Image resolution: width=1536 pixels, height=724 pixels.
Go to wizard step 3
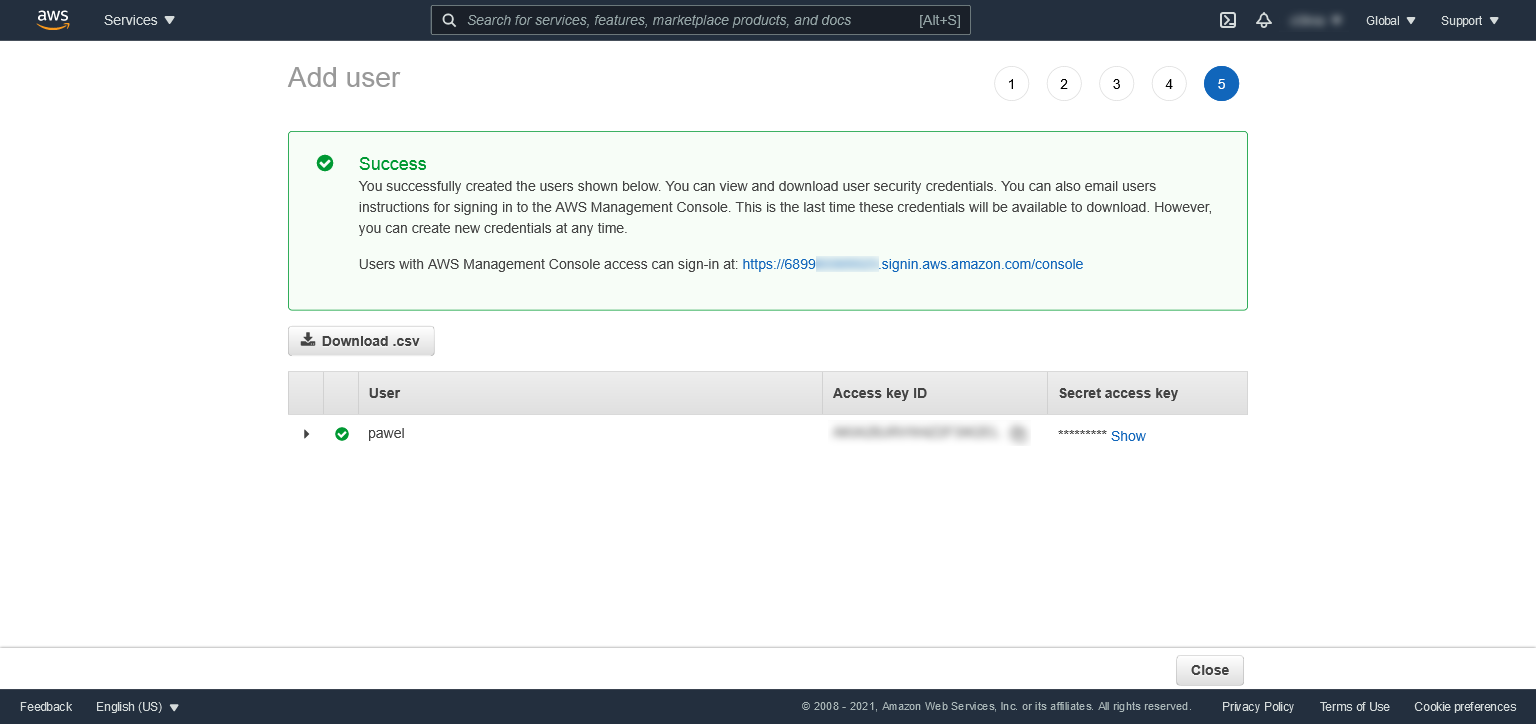click(x=1116, y=84)
